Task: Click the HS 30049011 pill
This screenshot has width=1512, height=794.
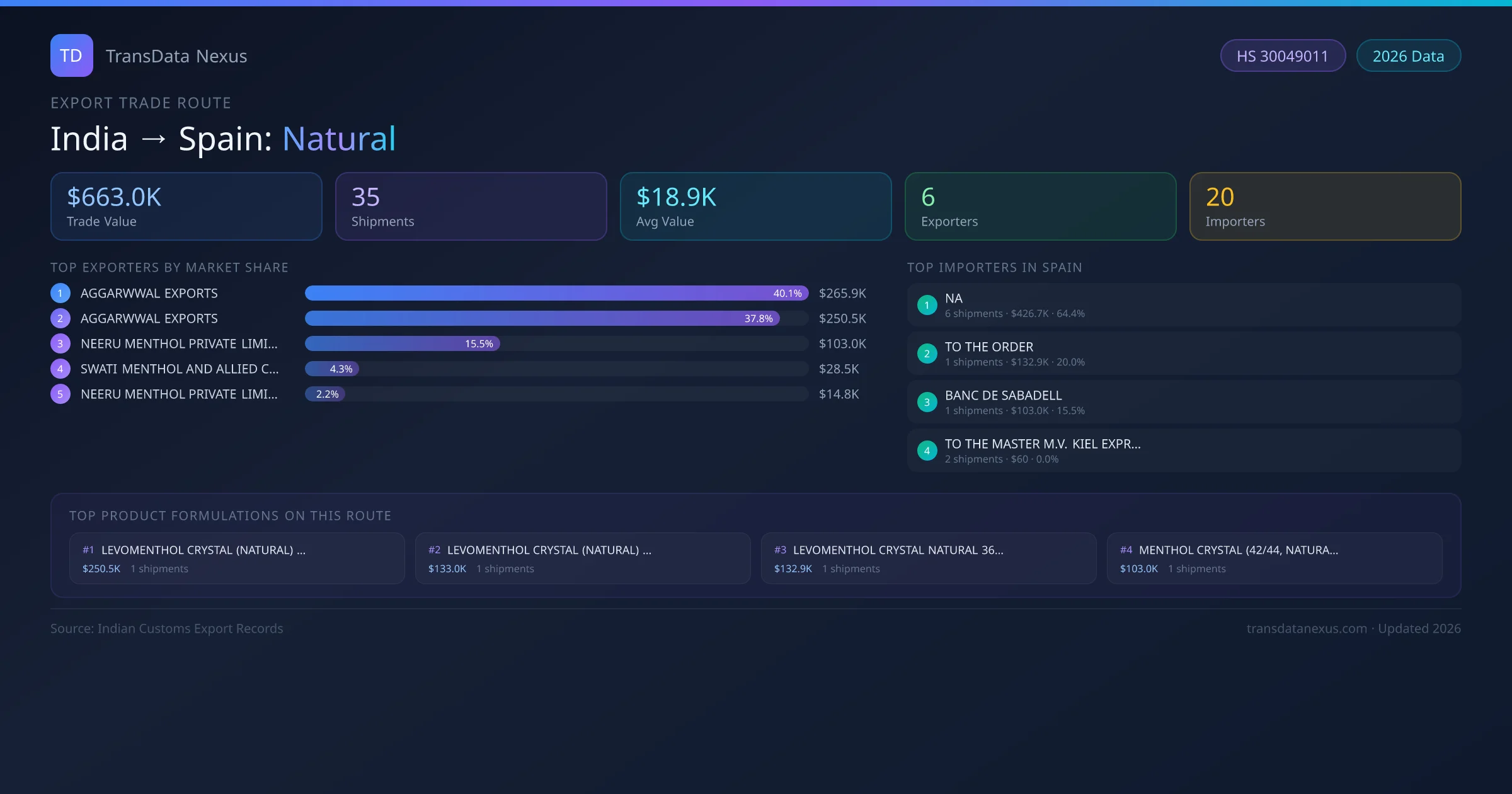Action: pos(1282,56)
